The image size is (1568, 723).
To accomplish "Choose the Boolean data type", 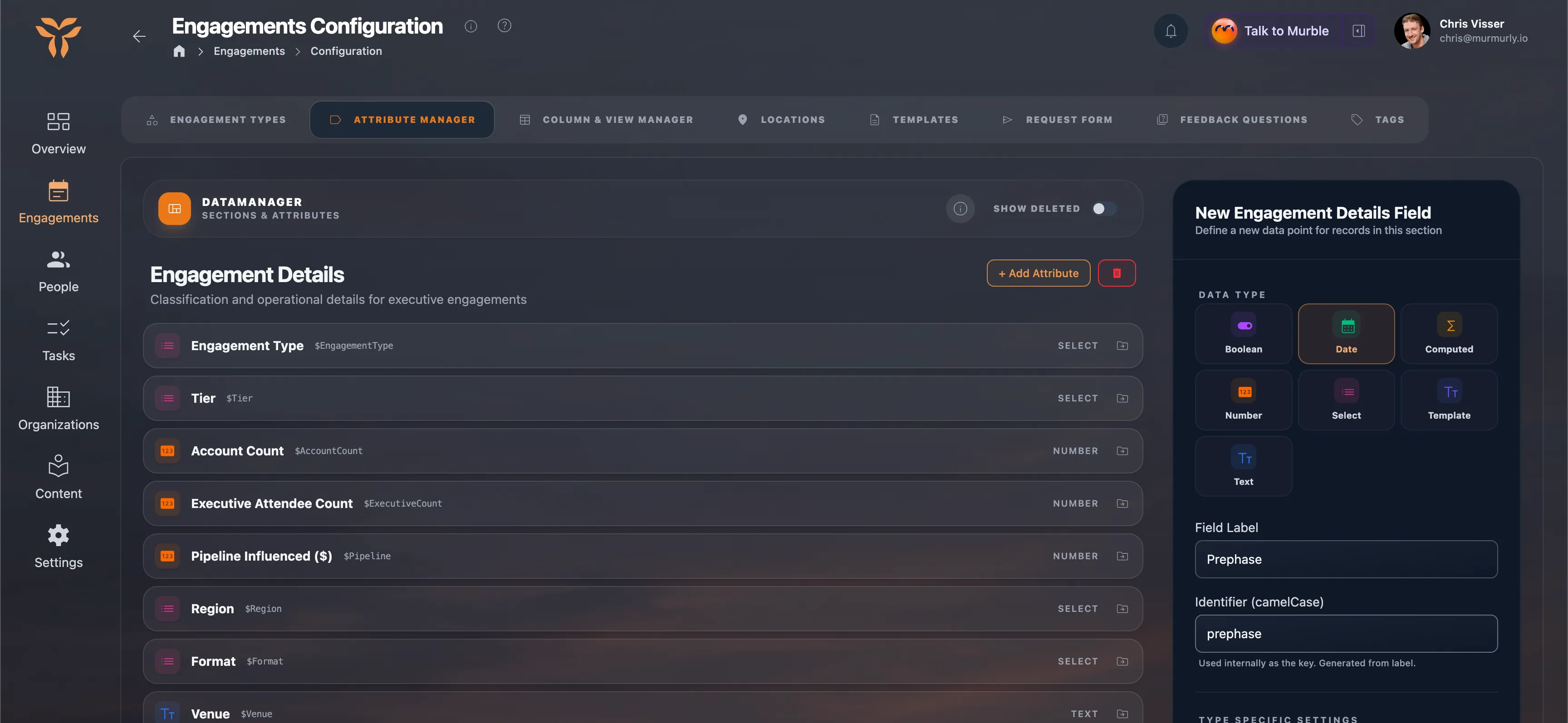I will (1244, 334).
